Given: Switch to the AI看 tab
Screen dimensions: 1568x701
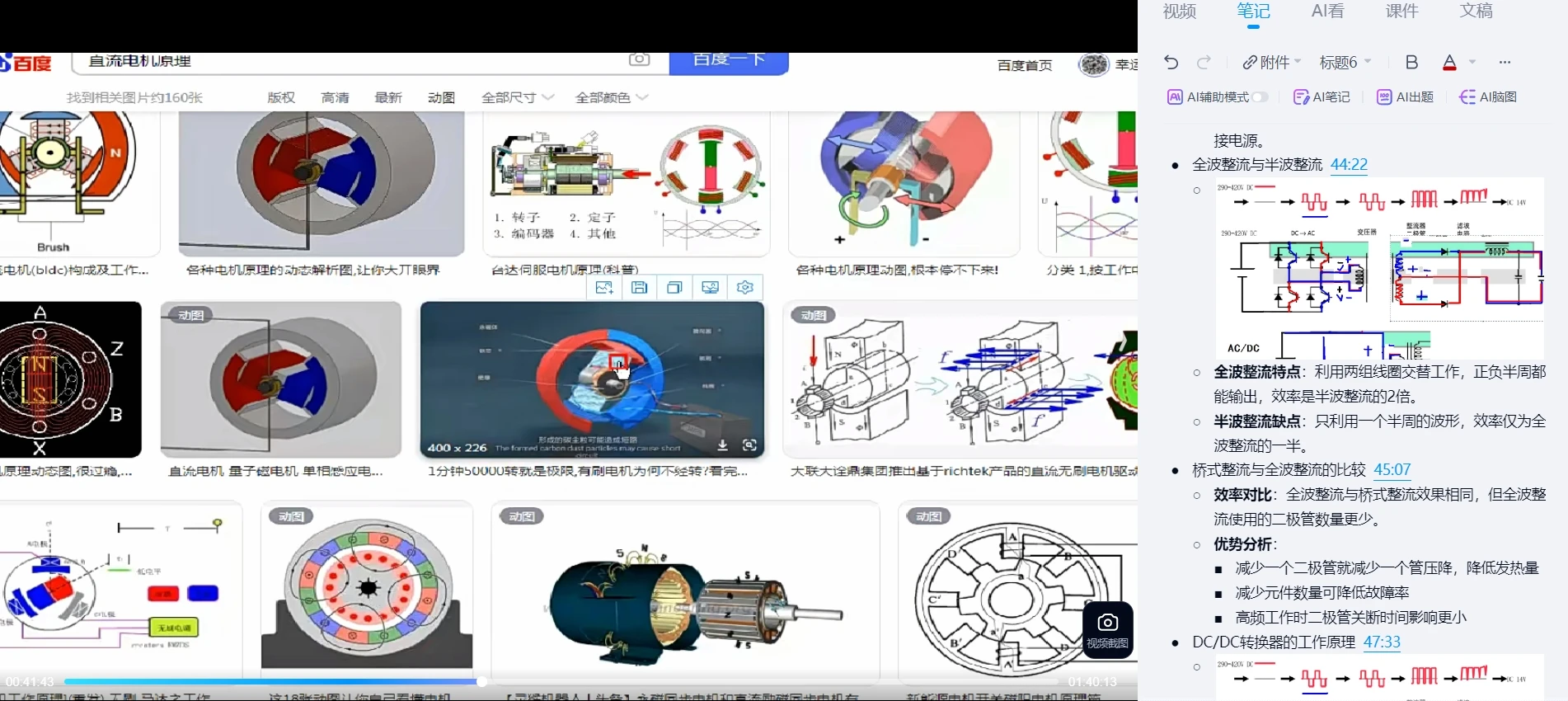Looking at the screenshot, I should pyautogui.click(x=1327, y=12).
